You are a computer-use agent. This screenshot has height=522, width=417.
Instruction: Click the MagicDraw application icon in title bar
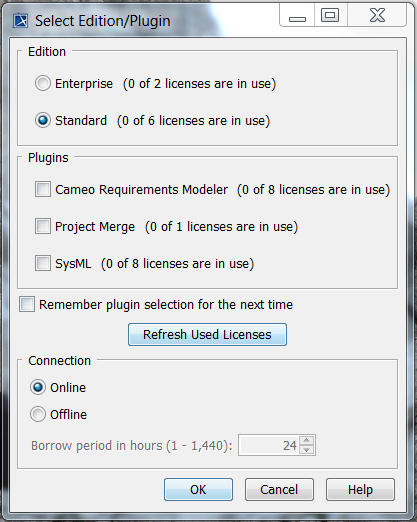[x=21, y=21]
